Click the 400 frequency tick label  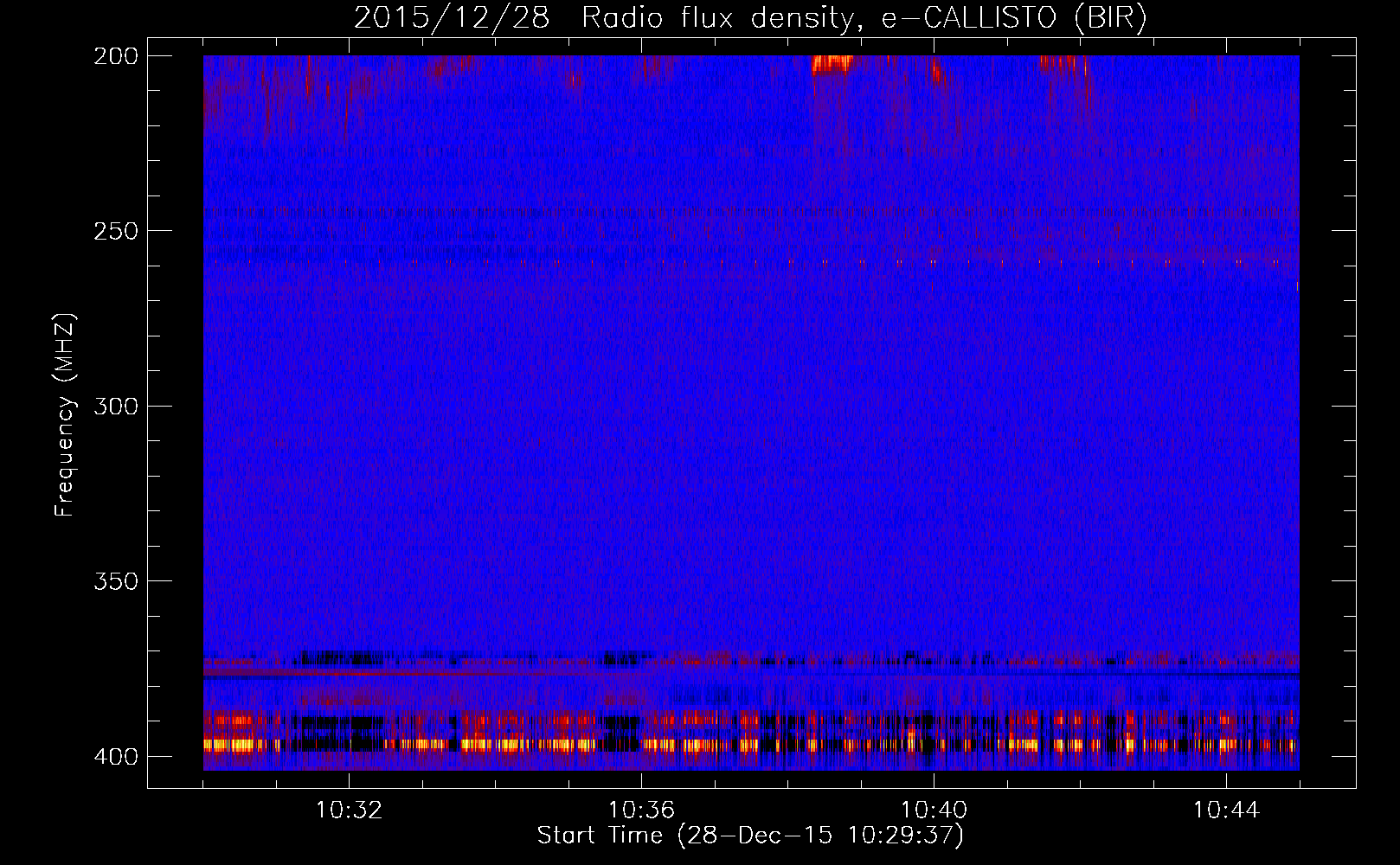[115, 757]
